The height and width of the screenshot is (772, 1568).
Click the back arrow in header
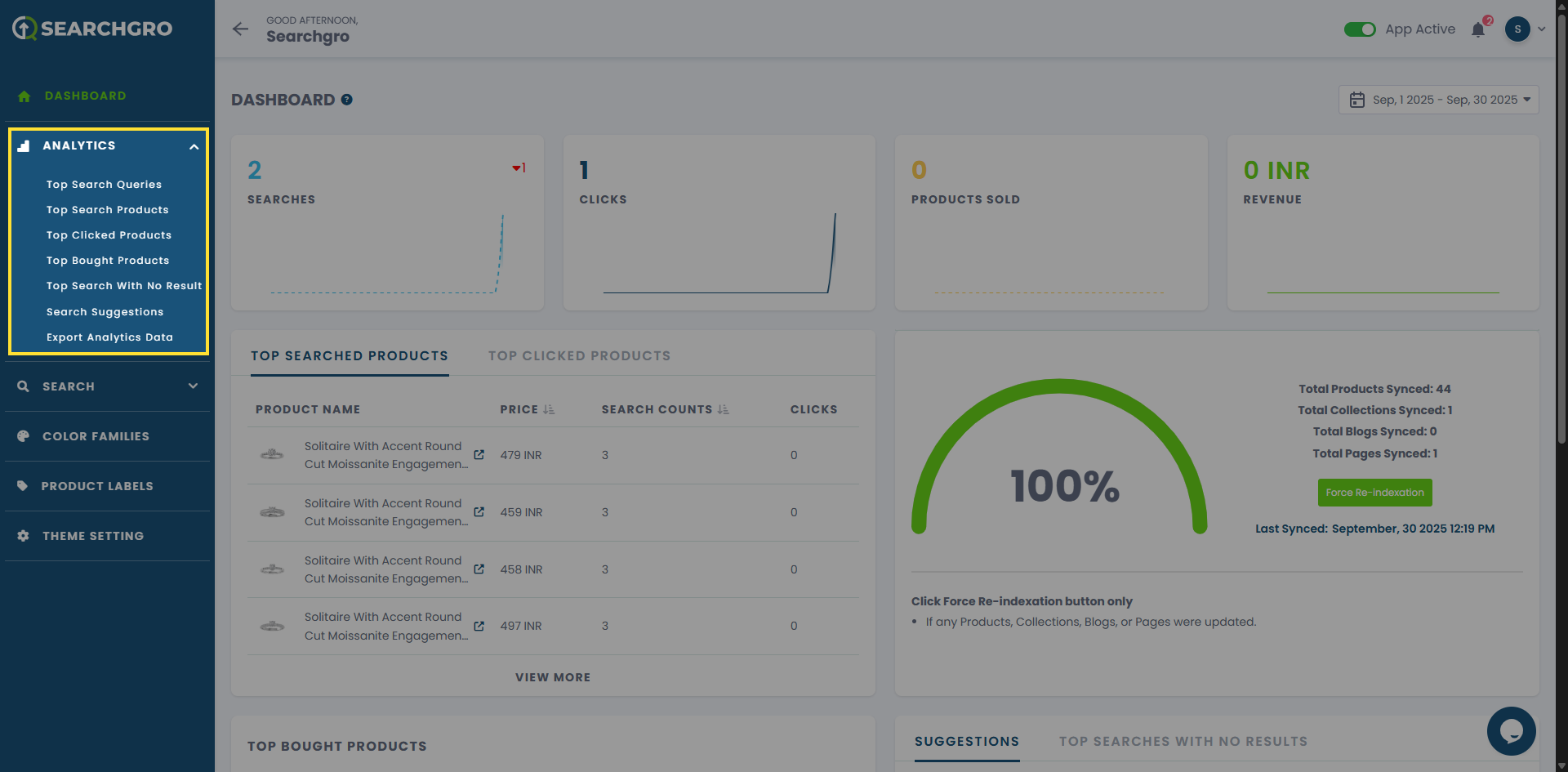[x=240, y=29]
